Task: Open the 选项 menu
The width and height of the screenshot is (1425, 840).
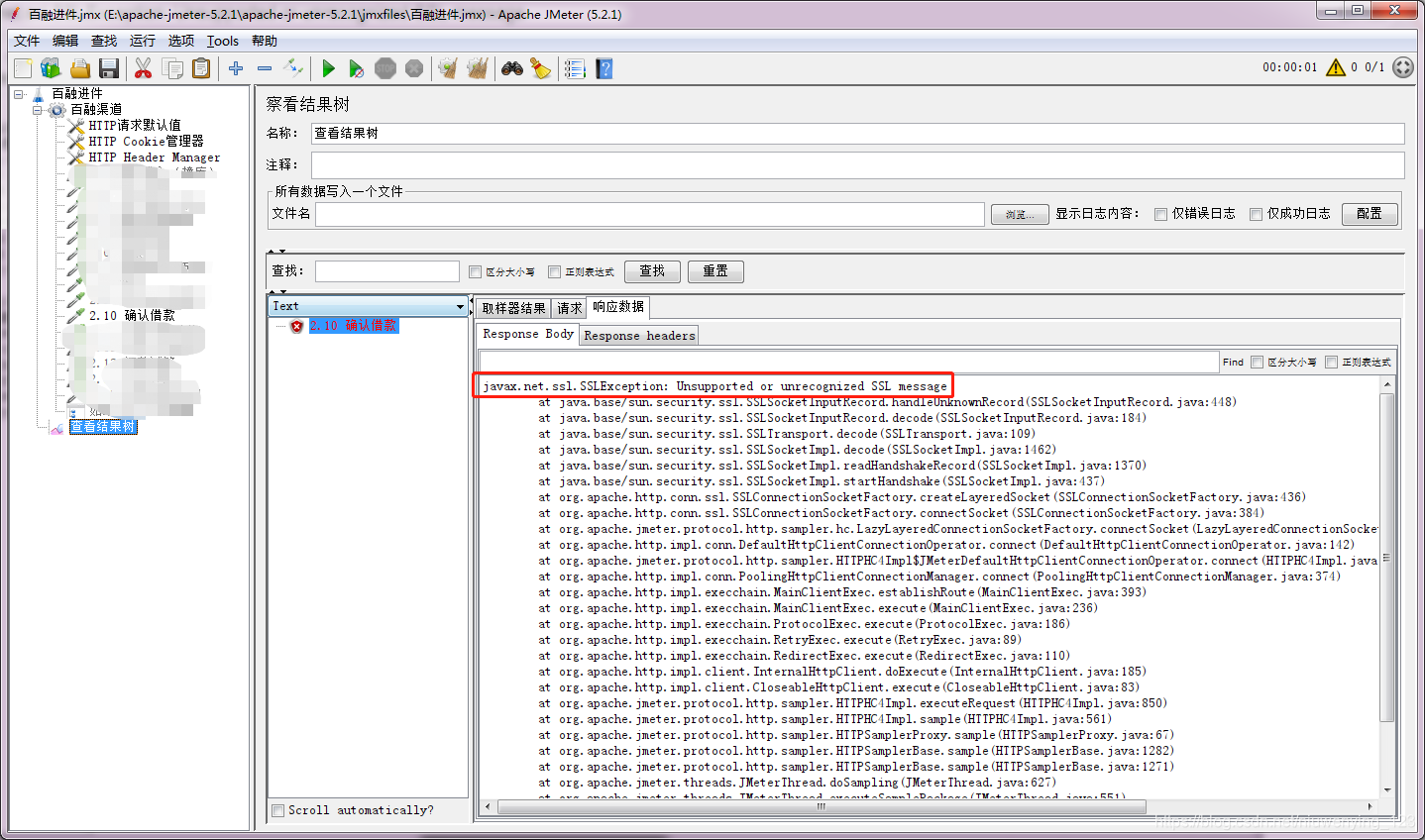Action: [179, 41]
